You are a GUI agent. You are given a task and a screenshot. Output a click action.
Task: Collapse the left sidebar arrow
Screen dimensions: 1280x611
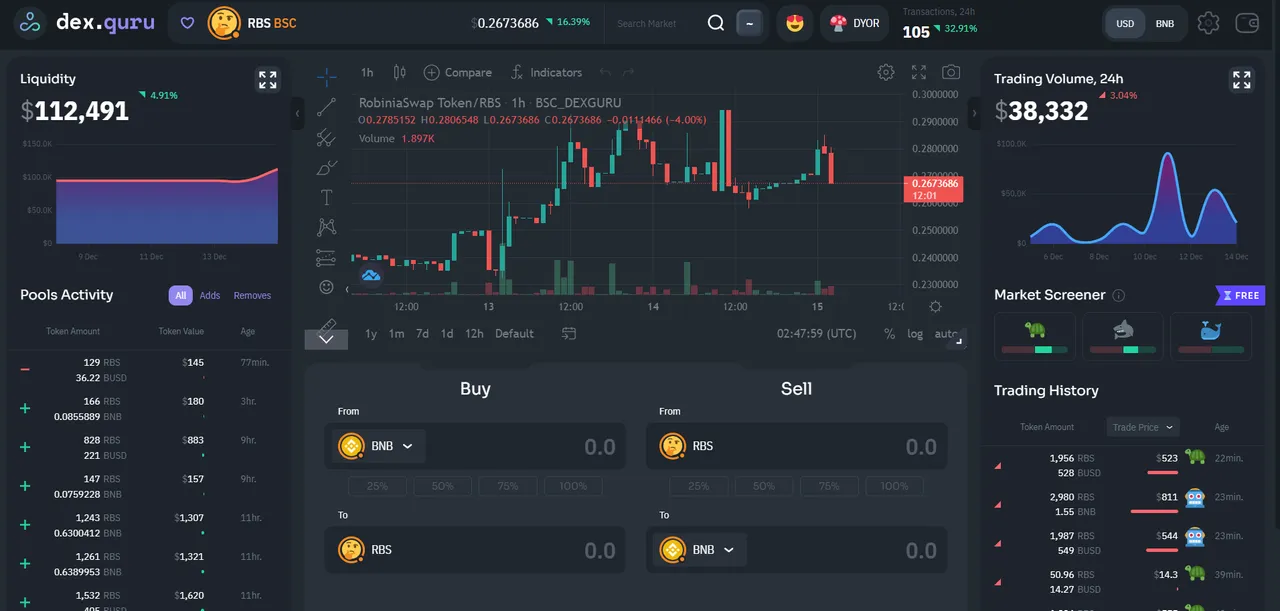point(298,113)
